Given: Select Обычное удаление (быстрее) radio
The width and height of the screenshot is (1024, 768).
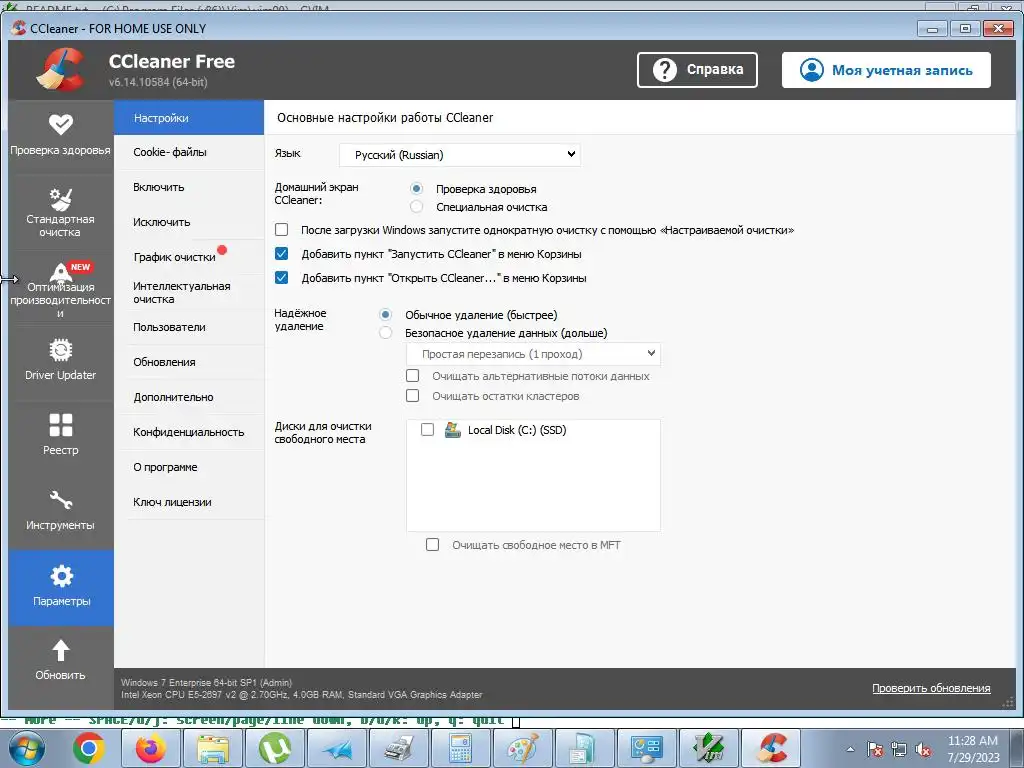Looking at the screenshot, I should click(385, 315).
